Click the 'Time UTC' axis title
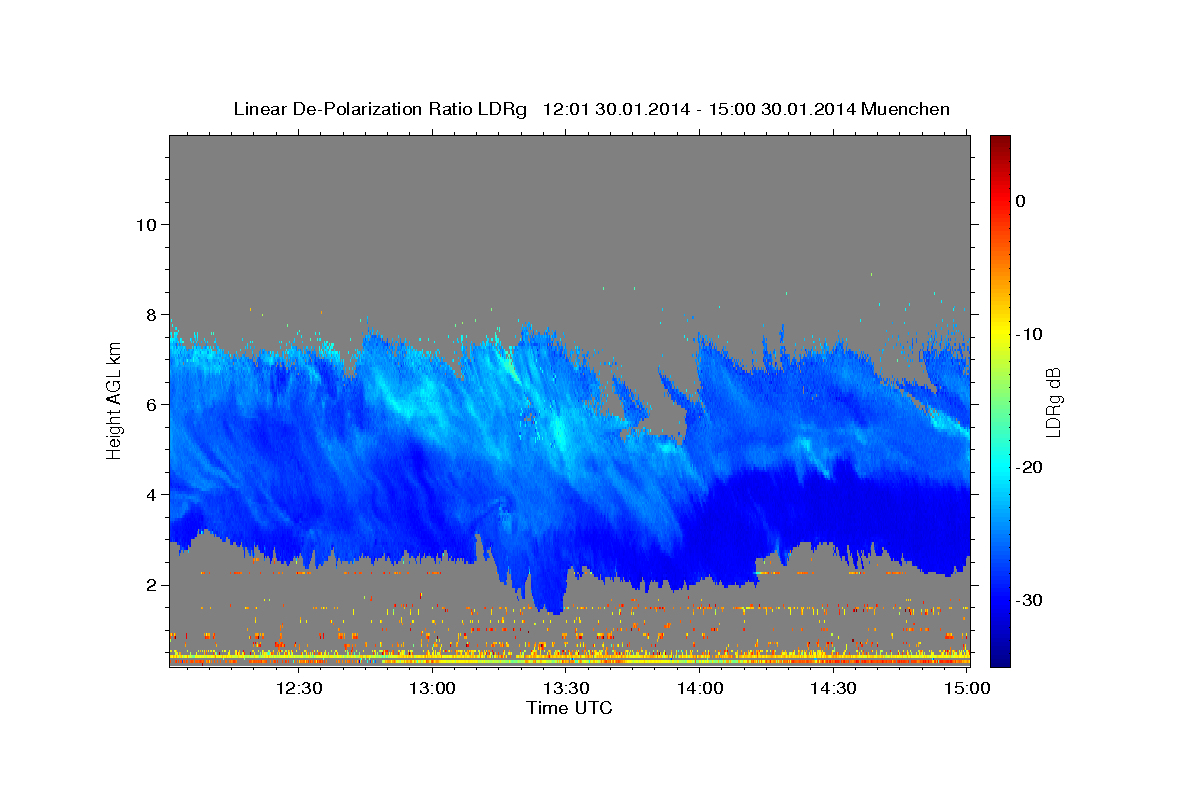 569,708
